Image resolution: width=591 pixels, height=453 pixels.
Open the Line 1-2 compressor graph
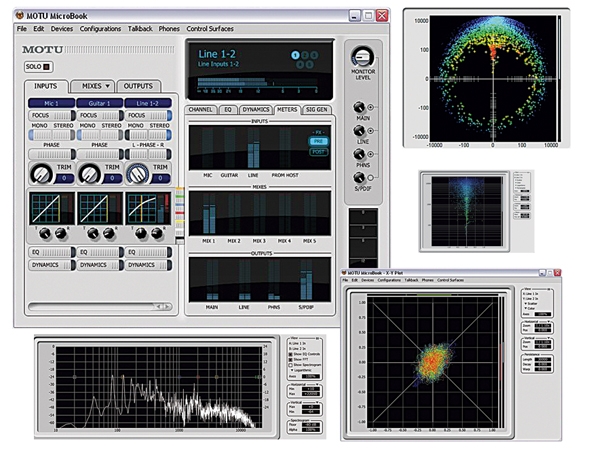[x=148, y=208]
